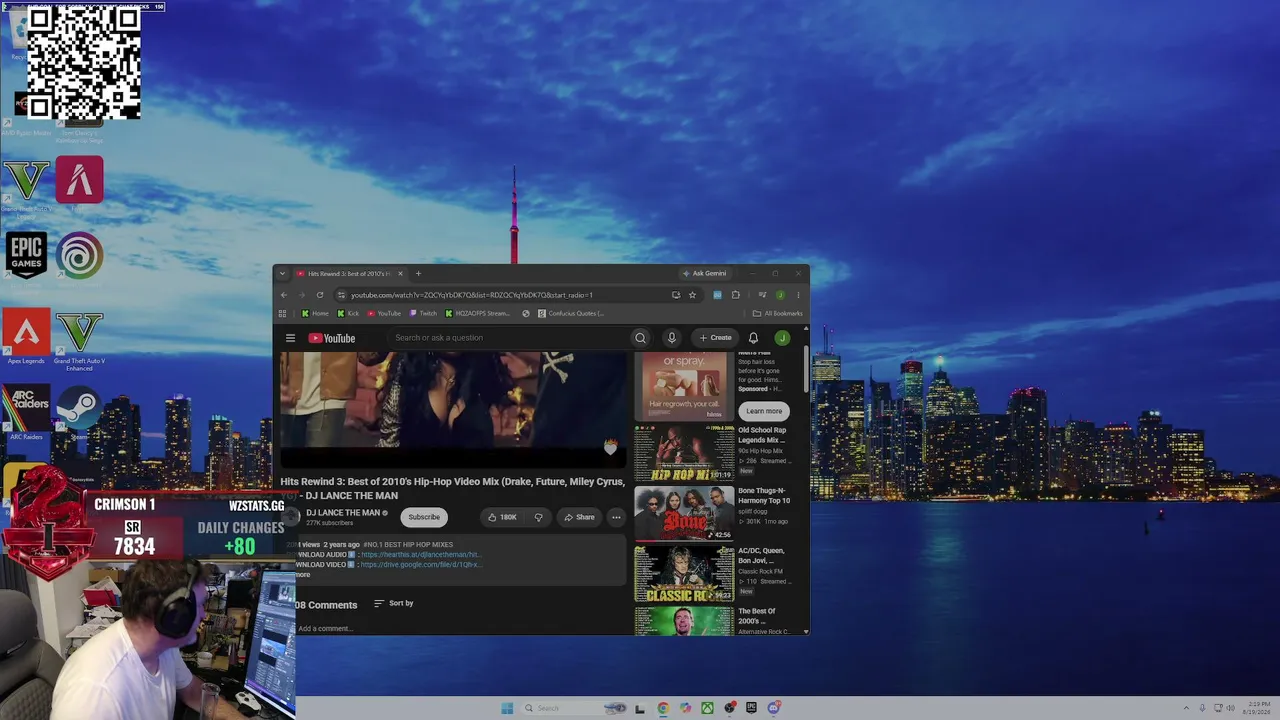Open the YouTube bookmark

384,314
